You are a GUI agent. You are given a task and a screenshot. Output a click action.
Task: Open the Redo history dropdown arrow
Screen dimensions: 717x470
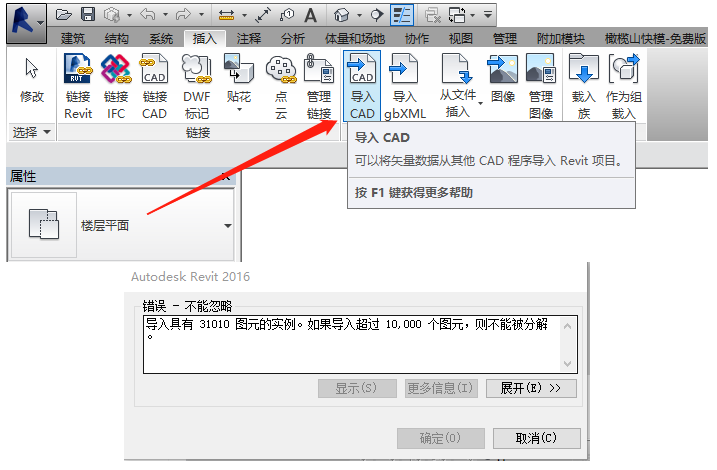point(201,15)
